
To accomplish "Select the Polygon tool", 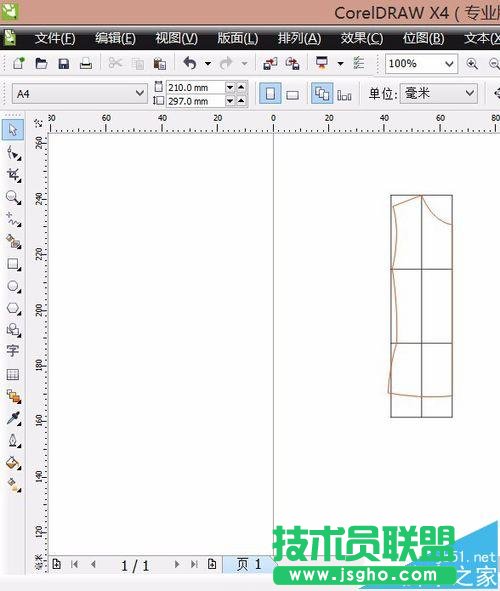I will coord(14,308).
